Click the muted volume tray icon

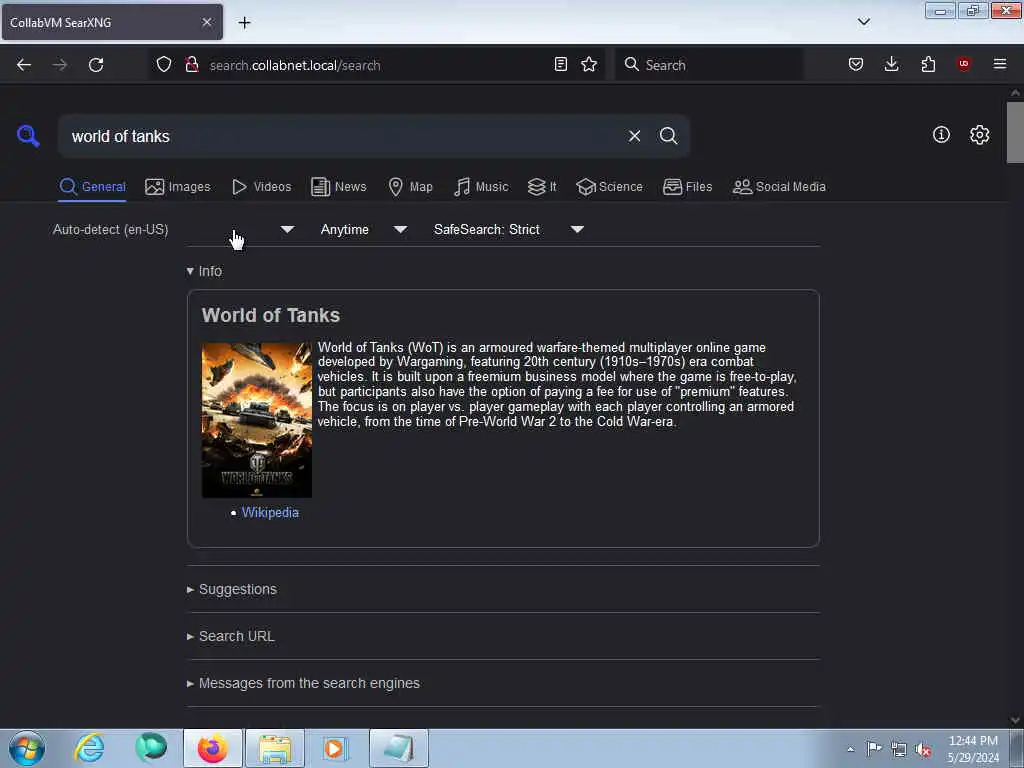click(x=923, y=749)
